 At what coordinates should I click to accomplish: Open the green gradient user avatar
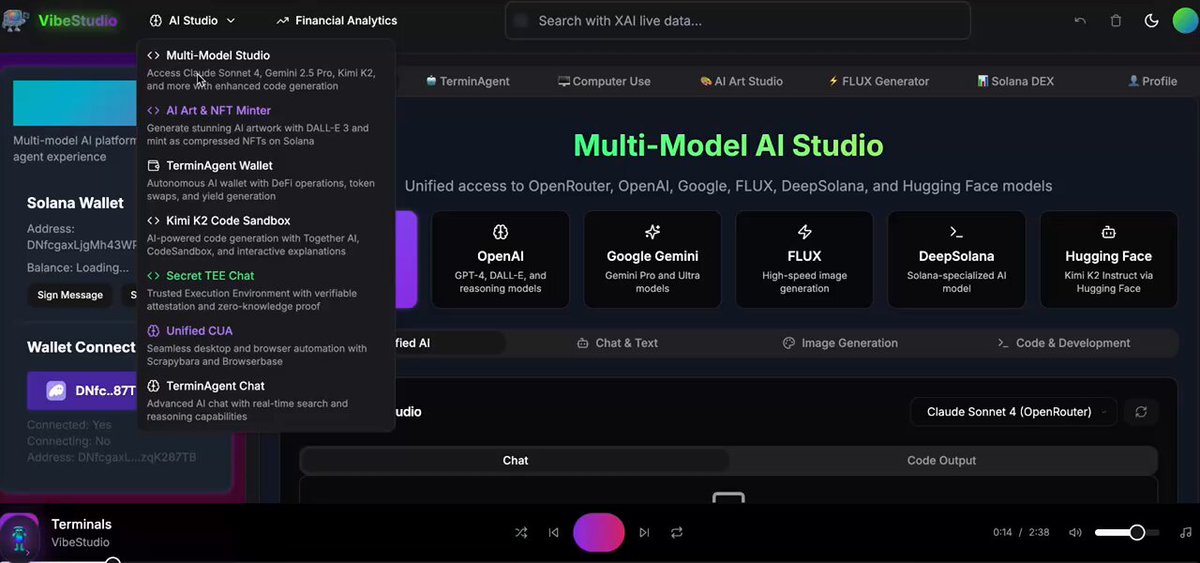(x=1185, y=20)
